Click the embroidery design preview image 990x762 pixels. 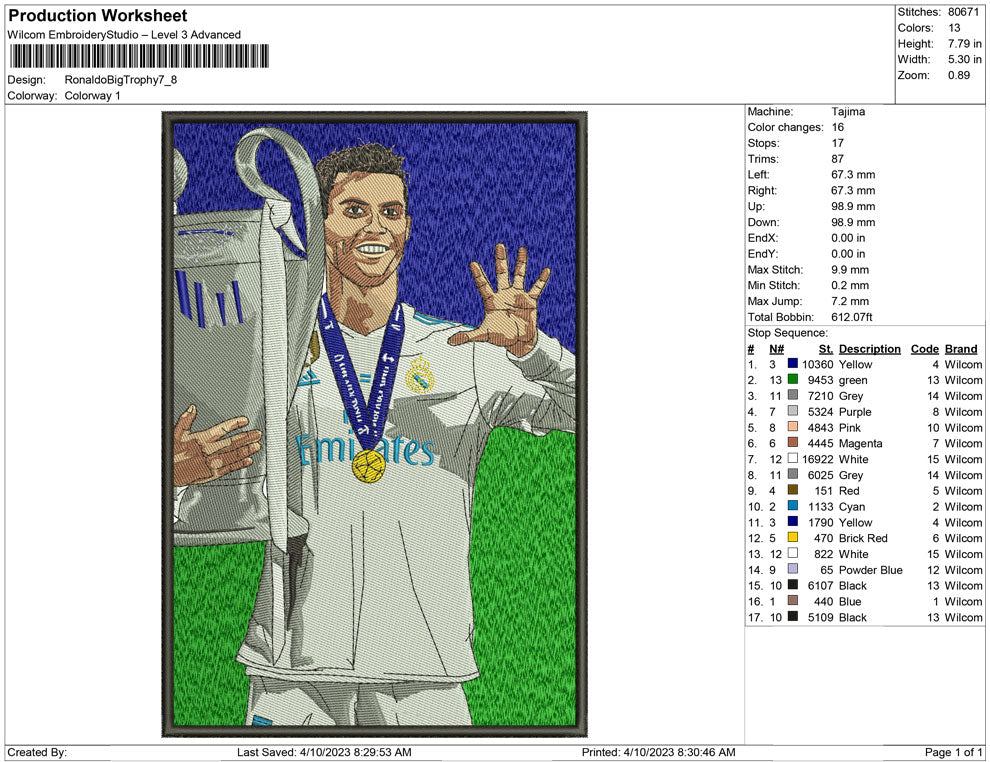point(374,424)
